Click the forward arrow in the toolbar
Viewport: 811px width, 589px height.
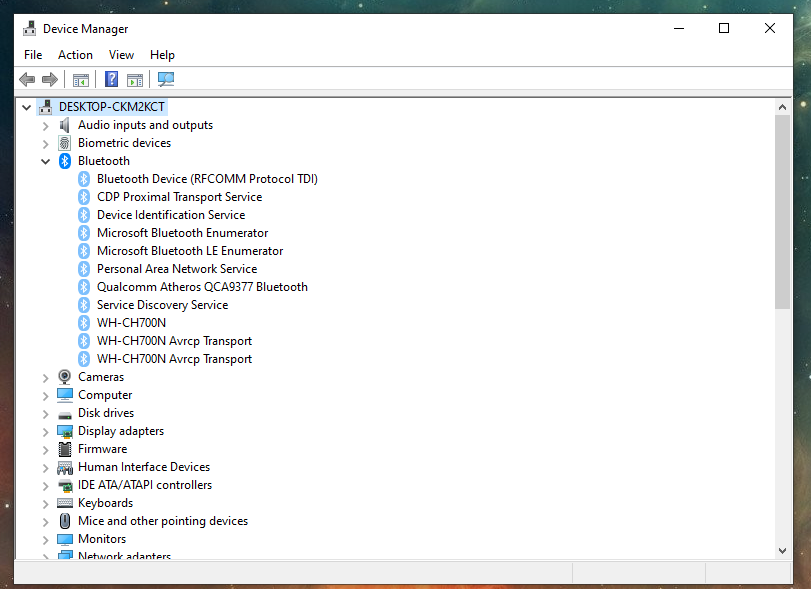point(50,80)
